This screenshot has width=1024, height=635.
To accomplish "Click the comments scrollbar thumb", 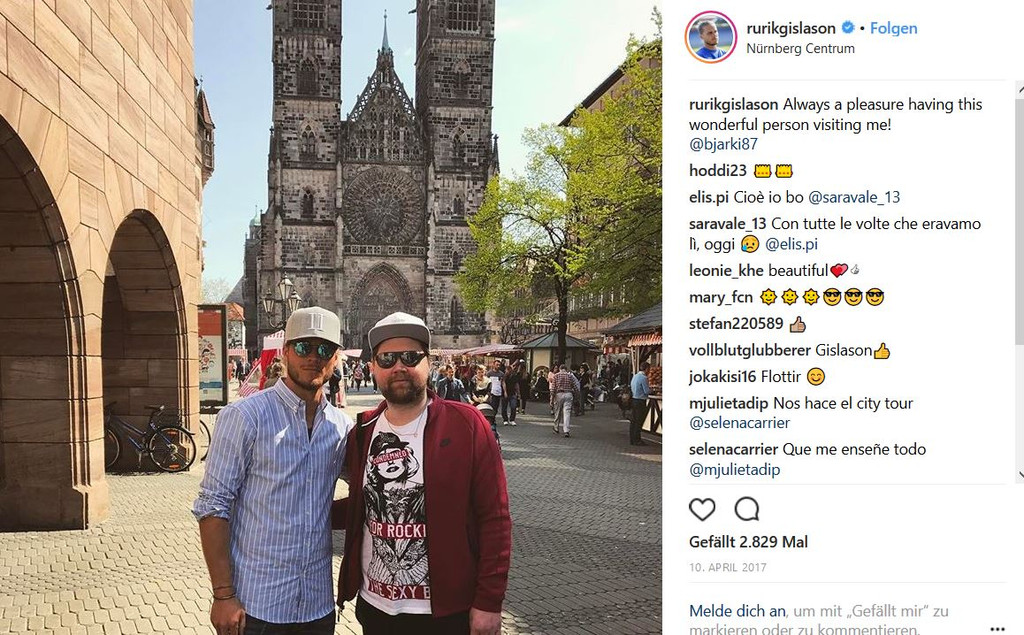I will [x=1019, y=219].
